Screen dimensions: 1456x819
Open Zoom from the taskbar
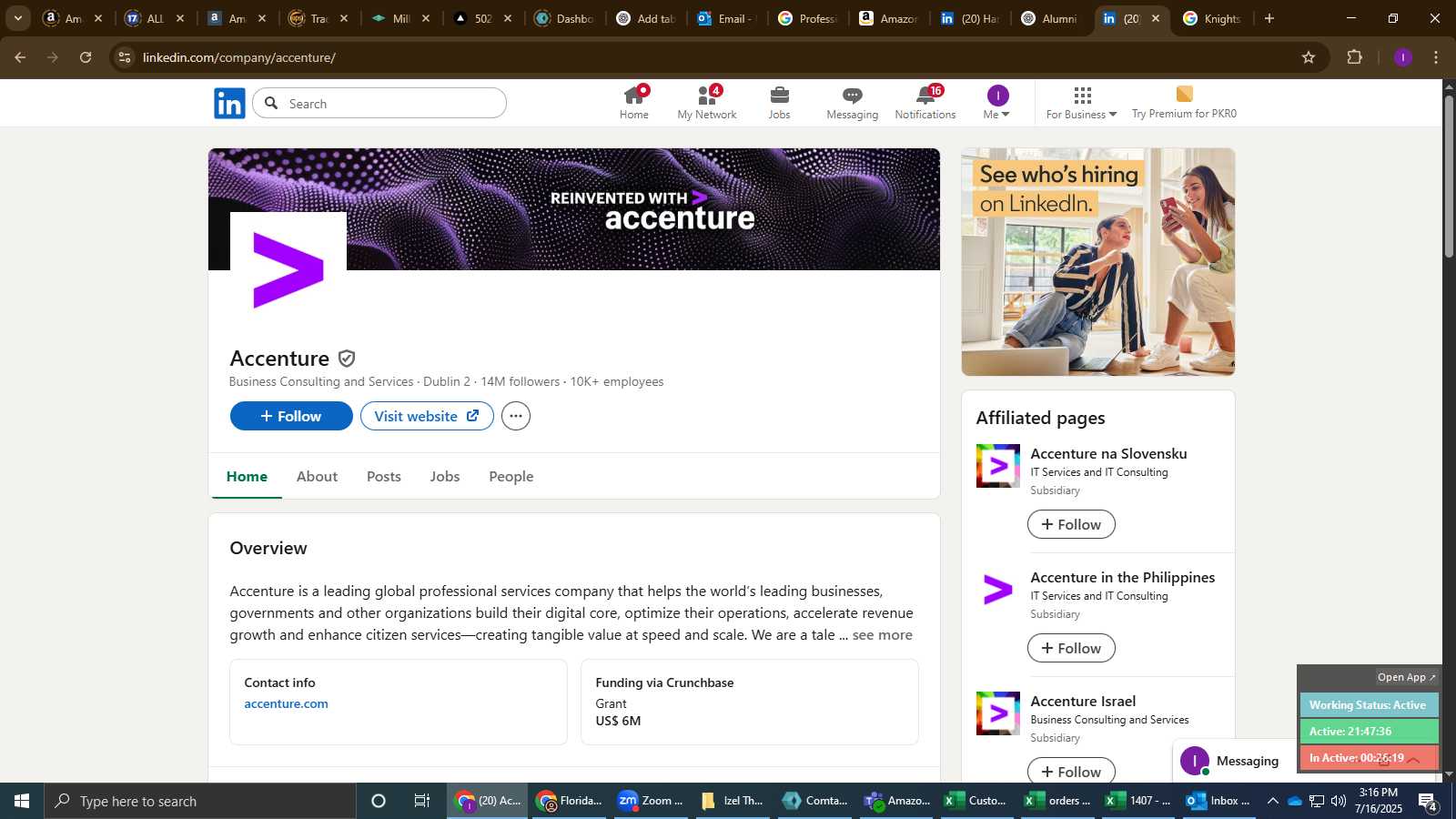tap(650, 801)
